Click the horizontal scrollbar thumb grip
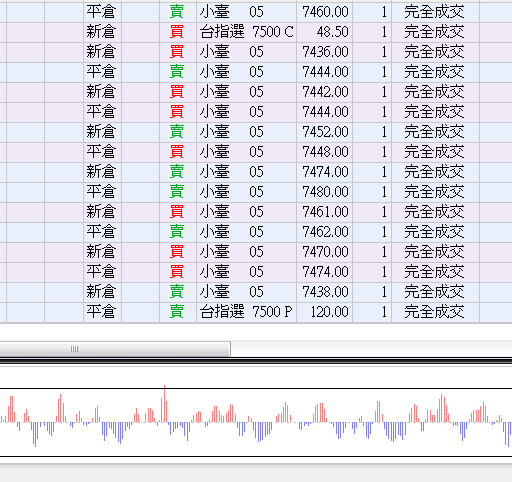 click(74, 349)
